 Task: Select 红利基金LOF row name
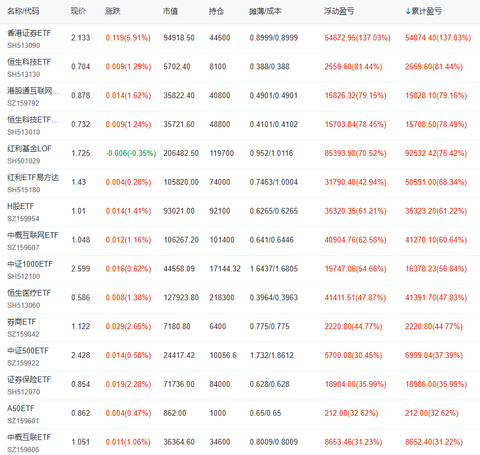coord(29,149)
